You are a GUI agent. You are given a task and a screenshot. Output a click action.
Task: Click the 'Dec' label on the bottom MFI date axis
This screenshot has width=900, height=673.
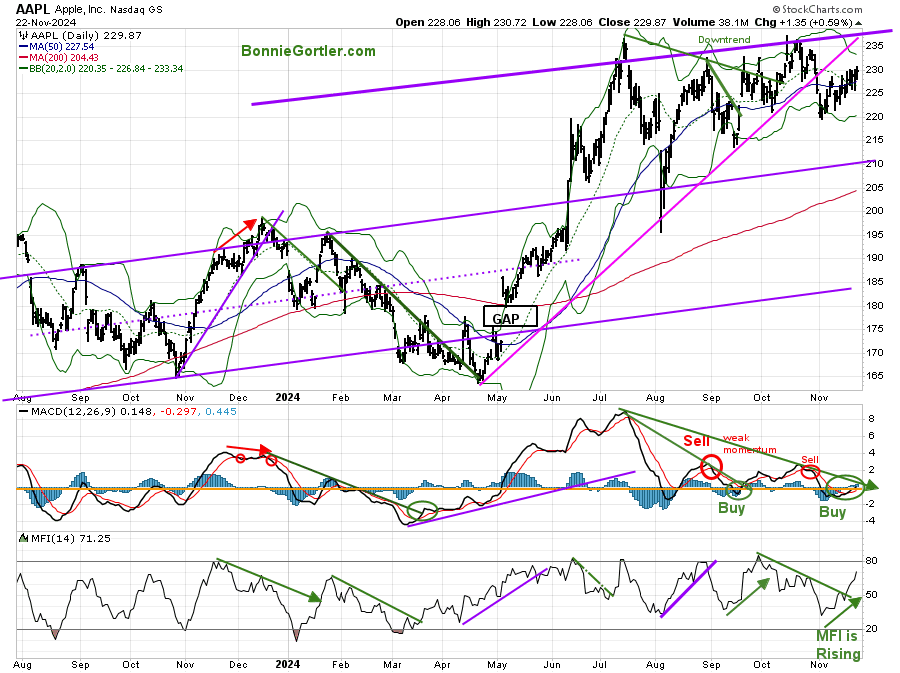point(238,664)
